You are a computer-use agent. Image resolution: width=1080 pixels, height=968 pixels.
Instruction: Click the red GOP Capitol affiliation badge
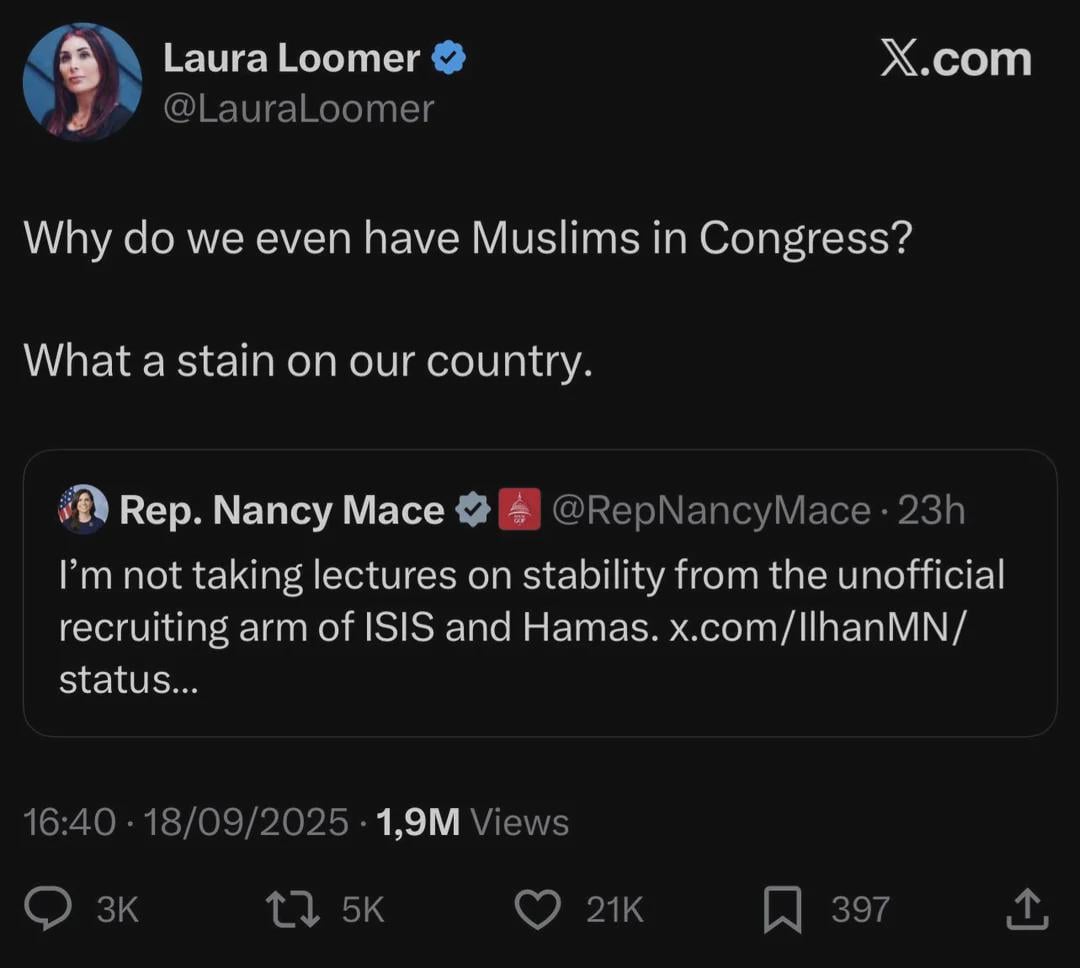517,511
